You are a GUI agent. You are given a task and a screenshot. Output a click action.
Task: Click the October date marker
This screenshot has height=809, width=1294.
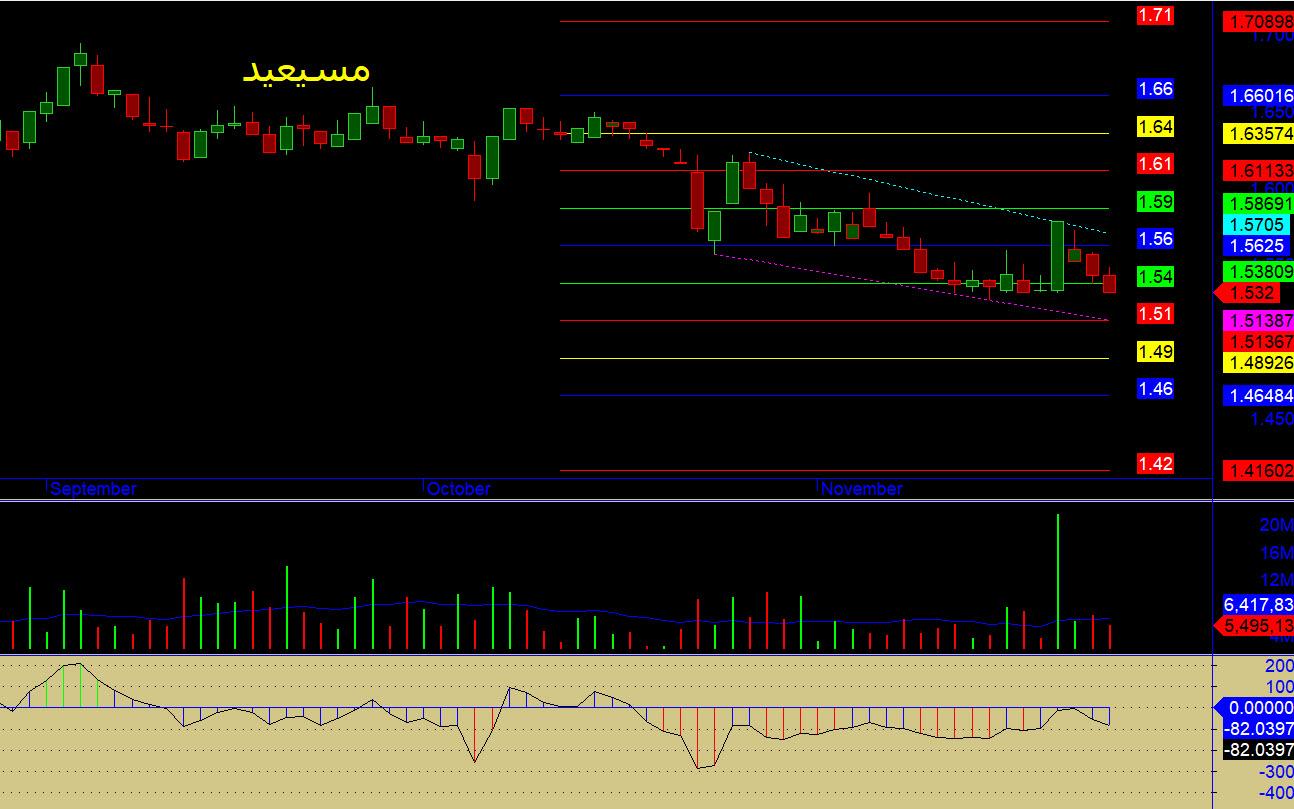tap(458, 489)
